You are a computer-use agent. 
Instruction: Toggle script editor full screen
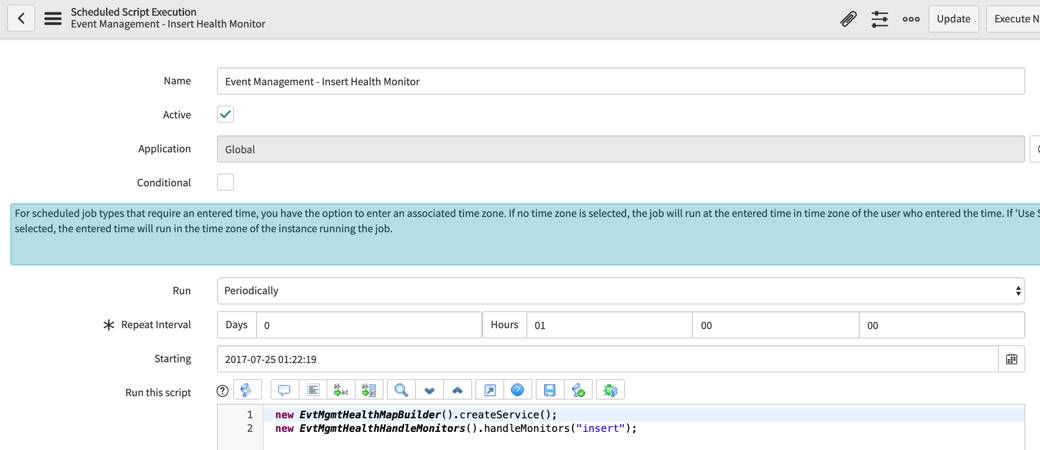(489, 390)
